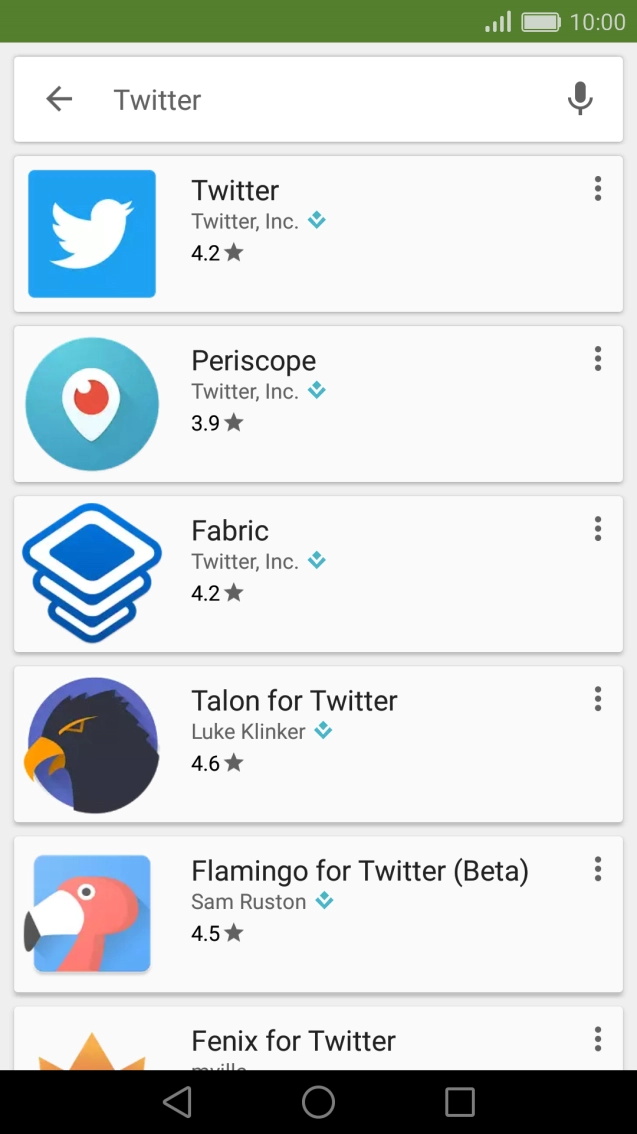Select the Talon for Twitter title
Image resolution: width=637 pixels, height=1134 pixels.
click(x=294, y=701)
